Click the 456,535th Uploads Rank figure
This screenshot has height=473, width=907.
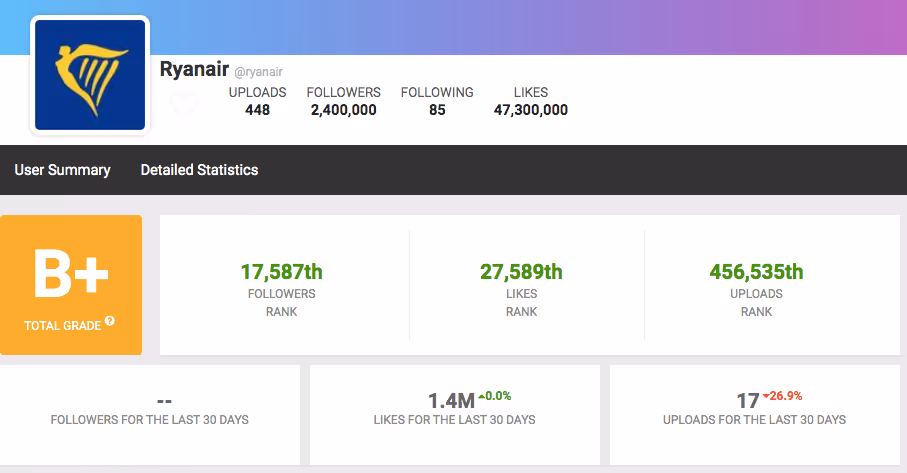coord(757,272)
